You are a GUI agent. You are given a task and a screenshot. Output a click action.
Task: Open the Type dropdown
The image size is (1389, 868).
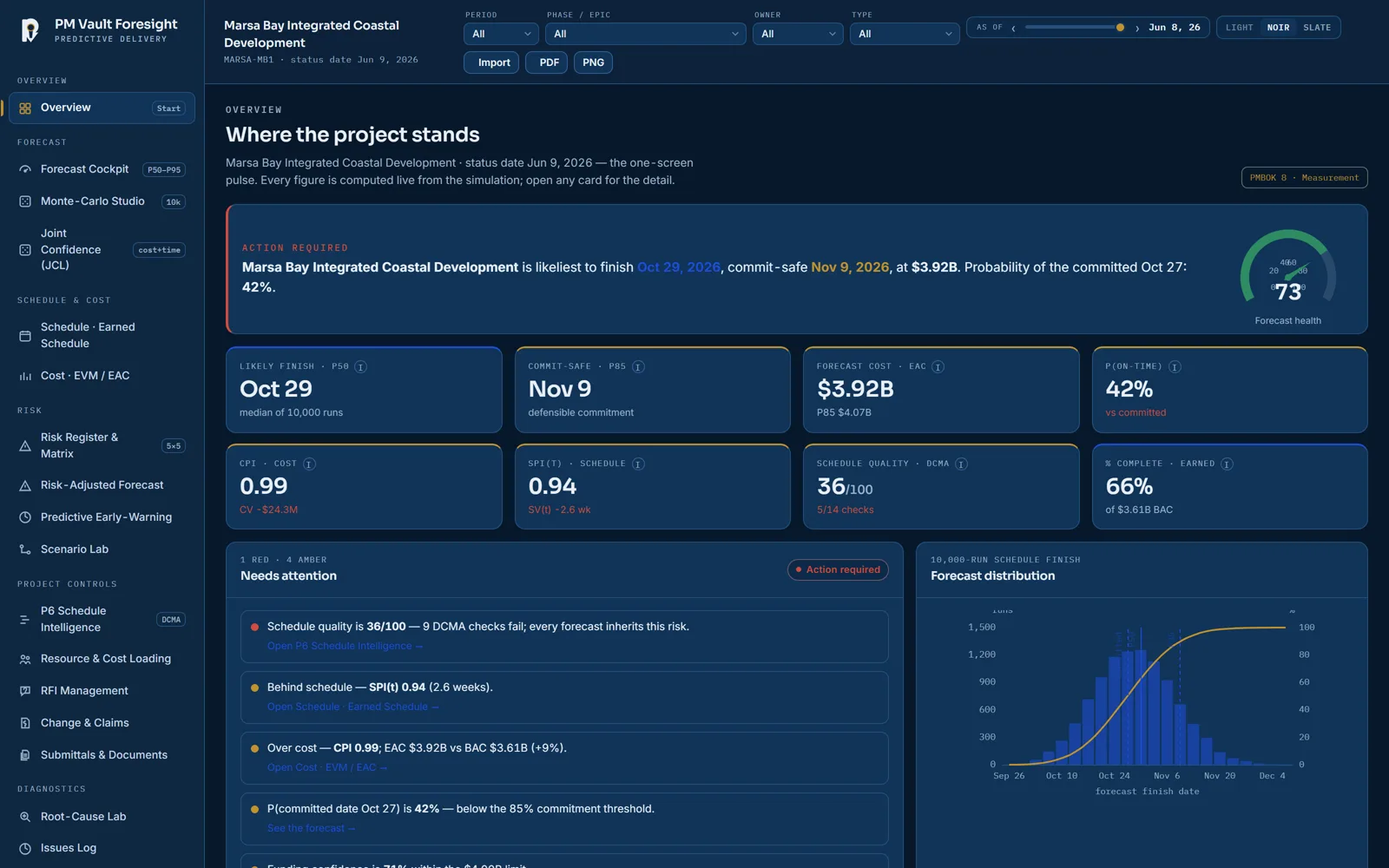[905, 34]
